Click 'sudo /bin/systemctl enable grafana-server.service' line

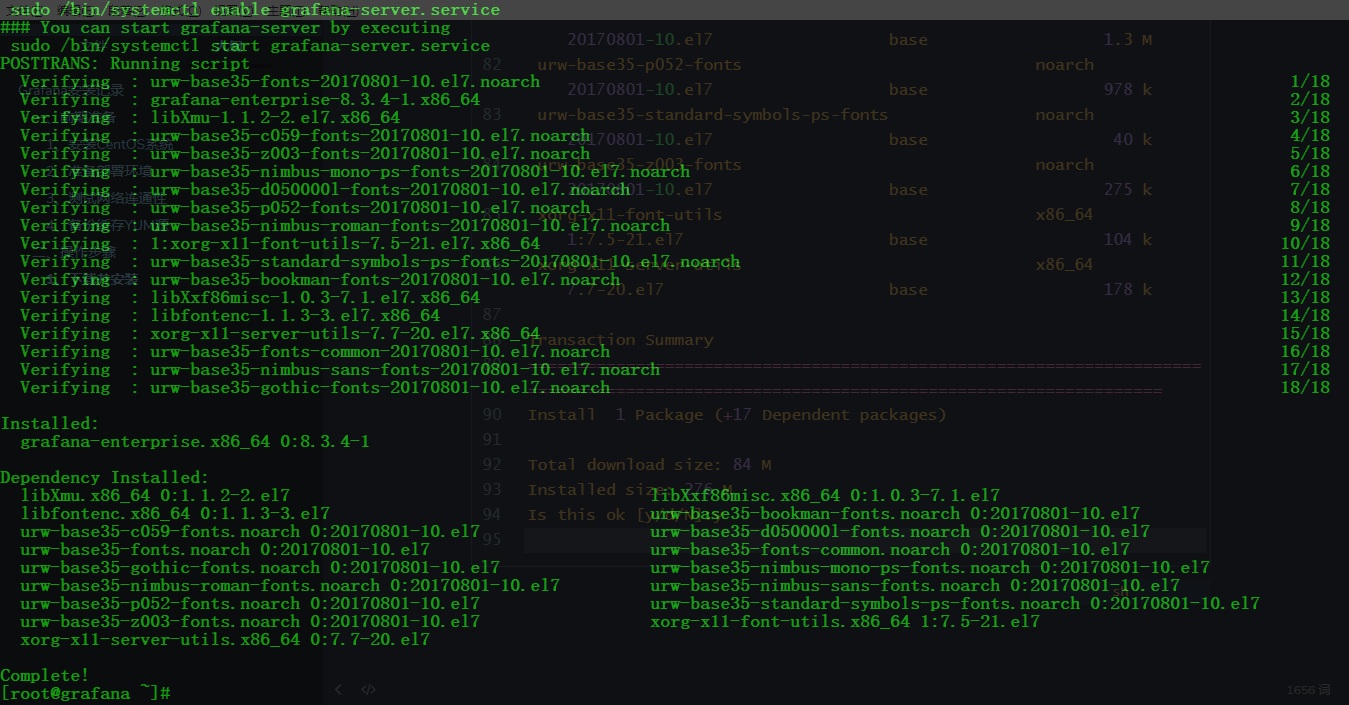255,10
